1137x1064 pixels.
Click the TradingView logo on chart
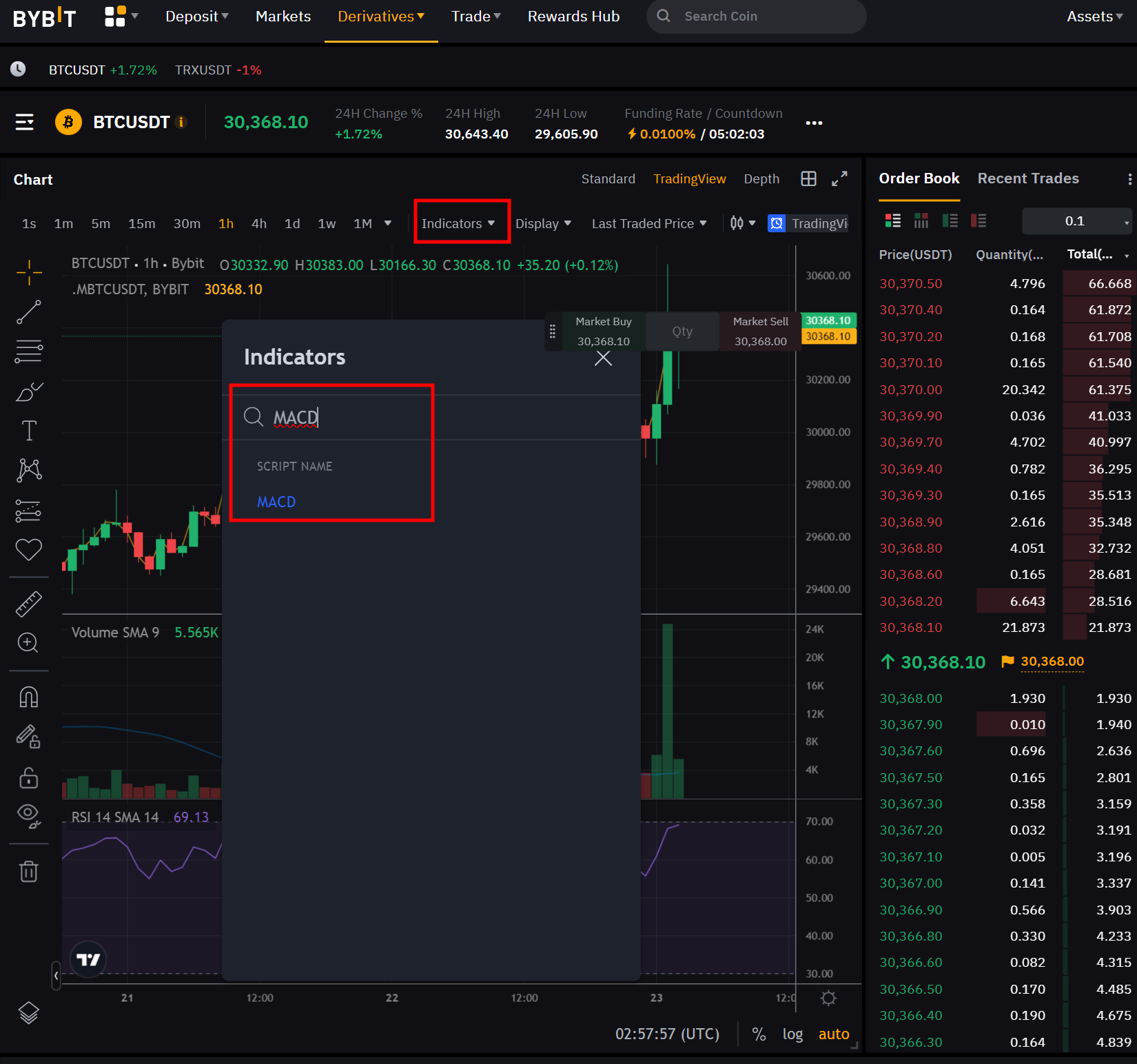click(88, 959)
